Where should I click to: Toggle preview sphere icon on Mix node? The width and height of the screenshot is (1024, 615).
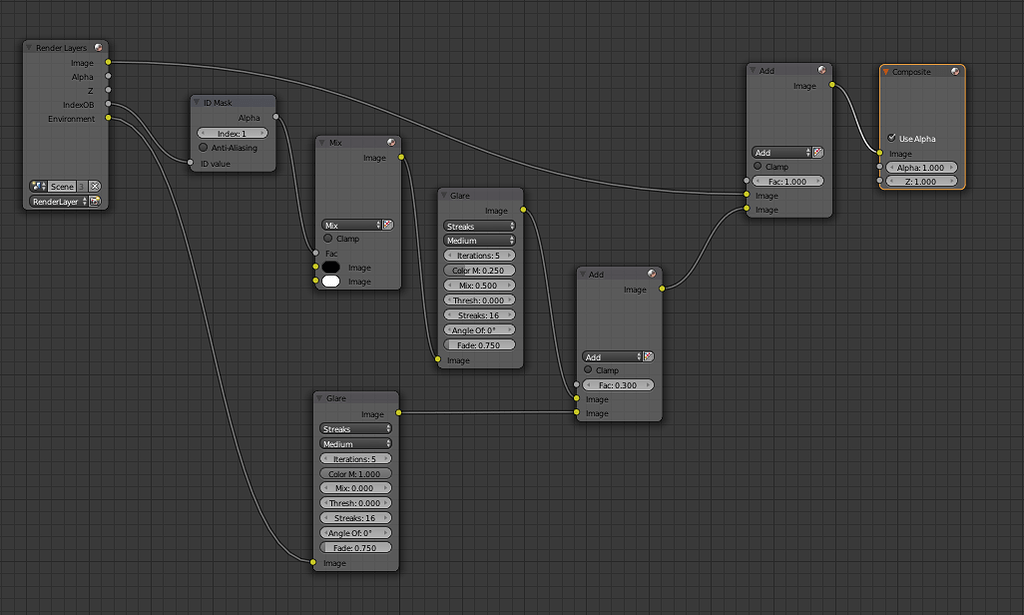click(x=391, y=142)
